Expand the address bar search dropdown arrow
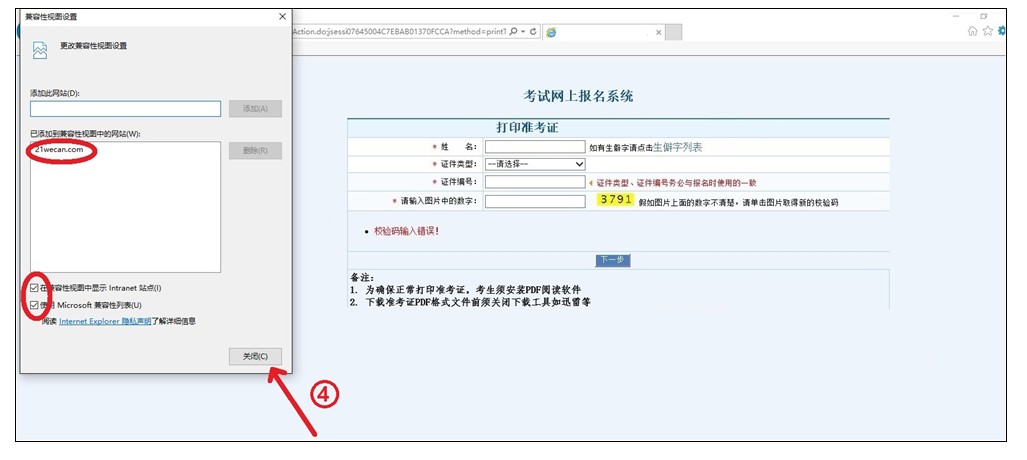Image resolution: width=1027 pixels, height=460 pixels. click(x=524, y=32)
